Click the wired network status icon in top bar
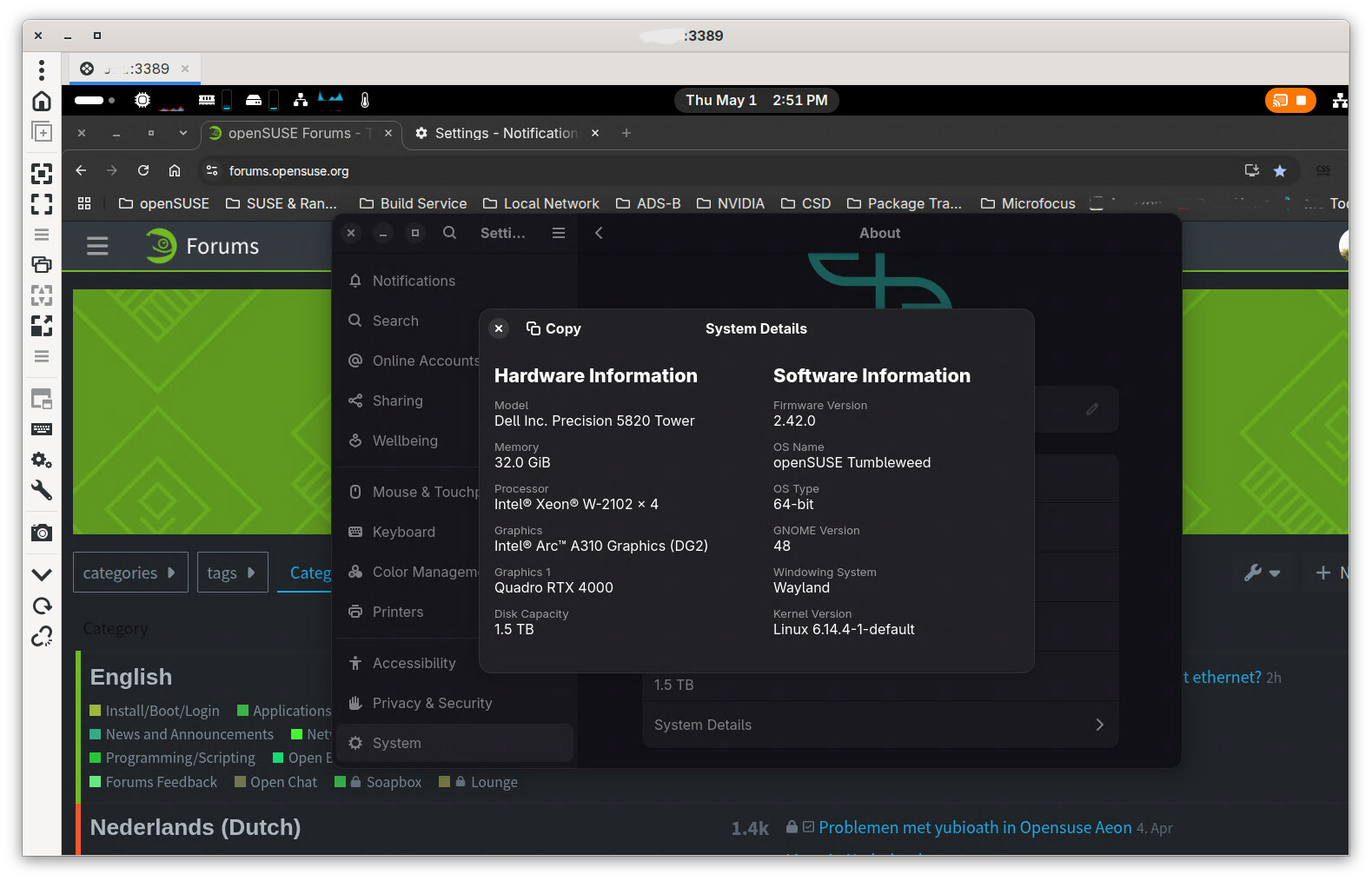 (1339, 100)
